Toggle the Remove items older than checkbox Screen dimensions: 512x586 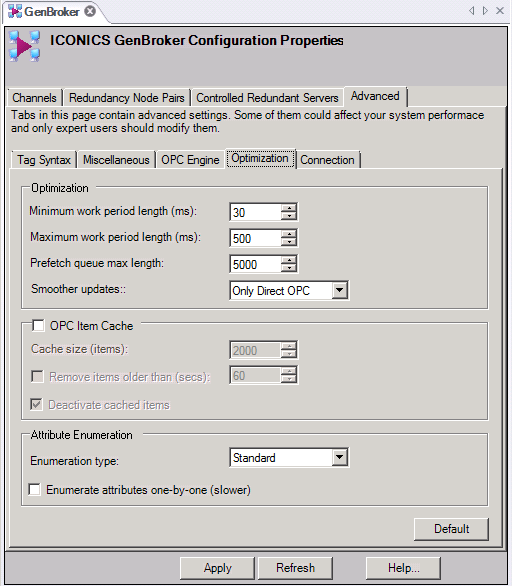tap(37, 376)
